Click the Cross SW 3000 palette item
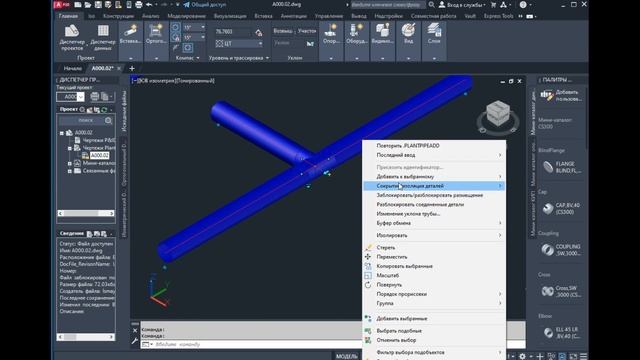 (x=561, y=291)
